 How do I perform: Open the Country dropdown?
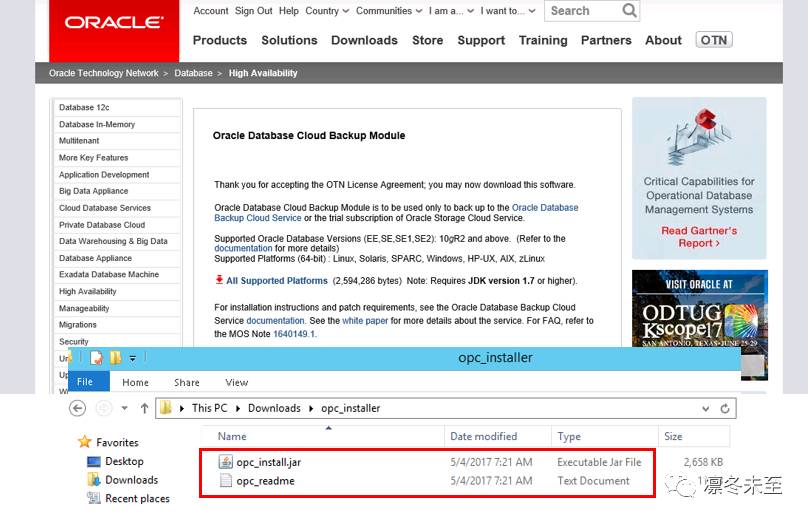tap(327, 11)
